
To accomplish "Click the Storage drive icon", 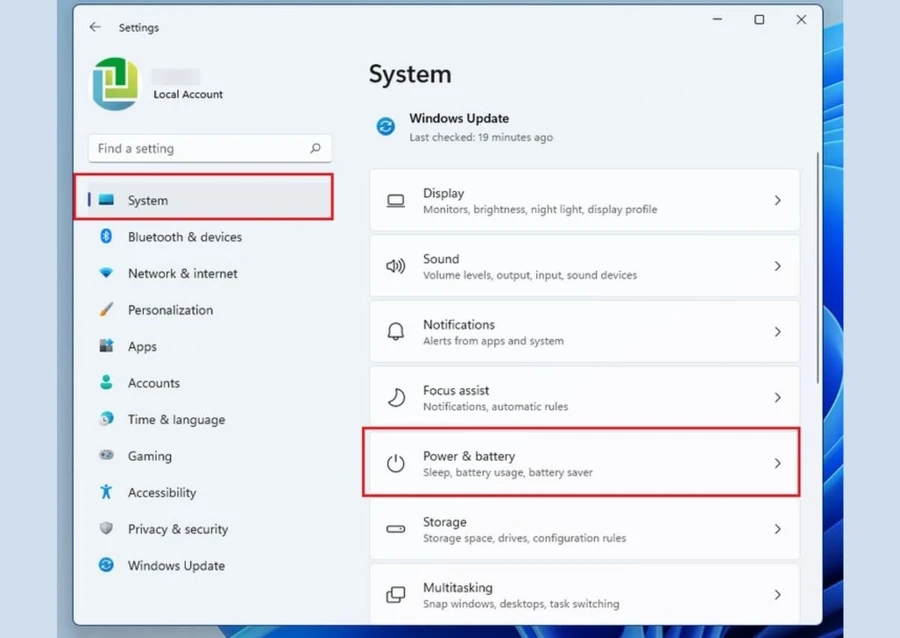I will 395,529.
